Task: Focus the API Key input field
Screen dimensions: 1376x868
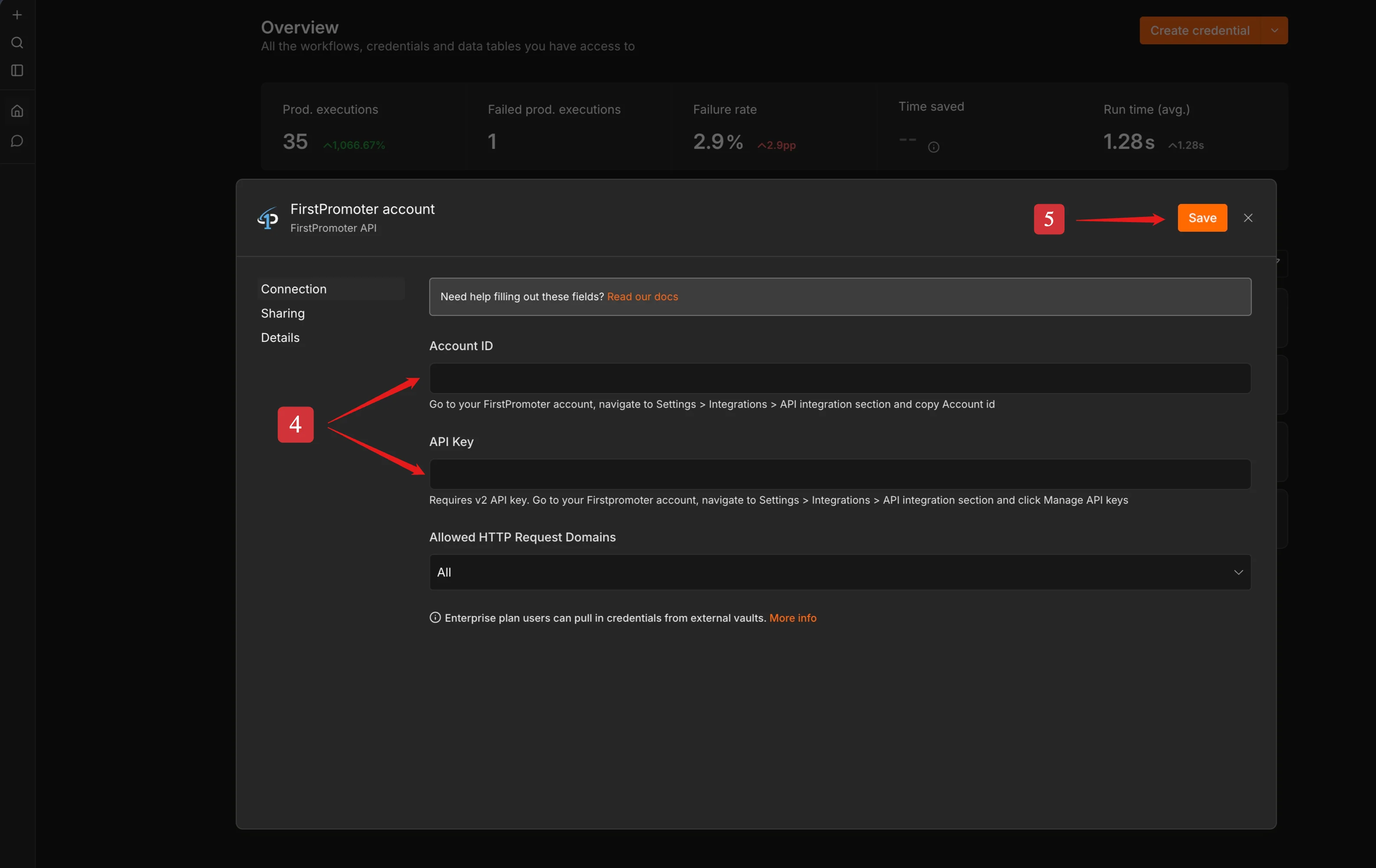Action: (840, 474)
